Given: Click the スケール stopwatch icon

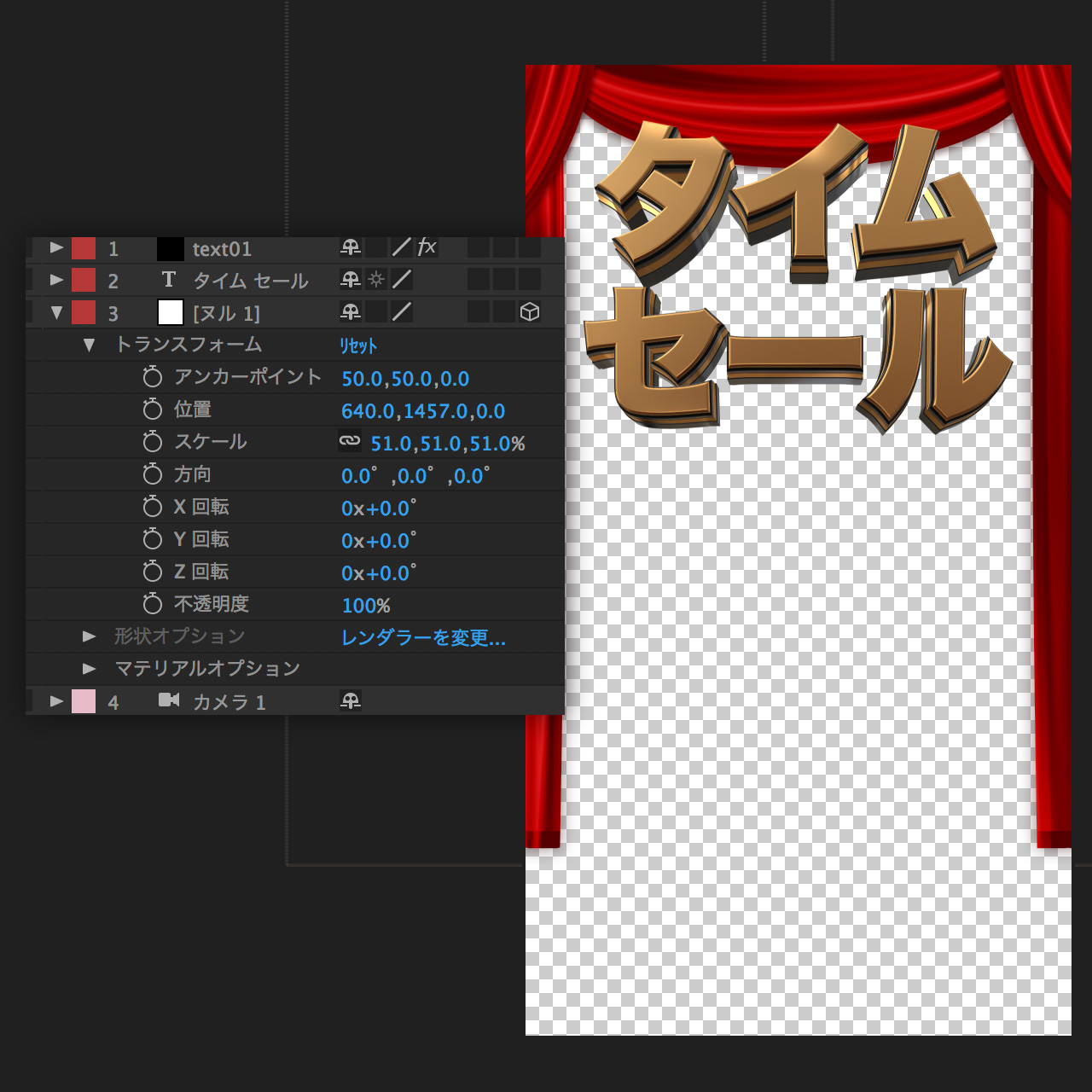Looking at the screenshot, I should coord(153,442).
